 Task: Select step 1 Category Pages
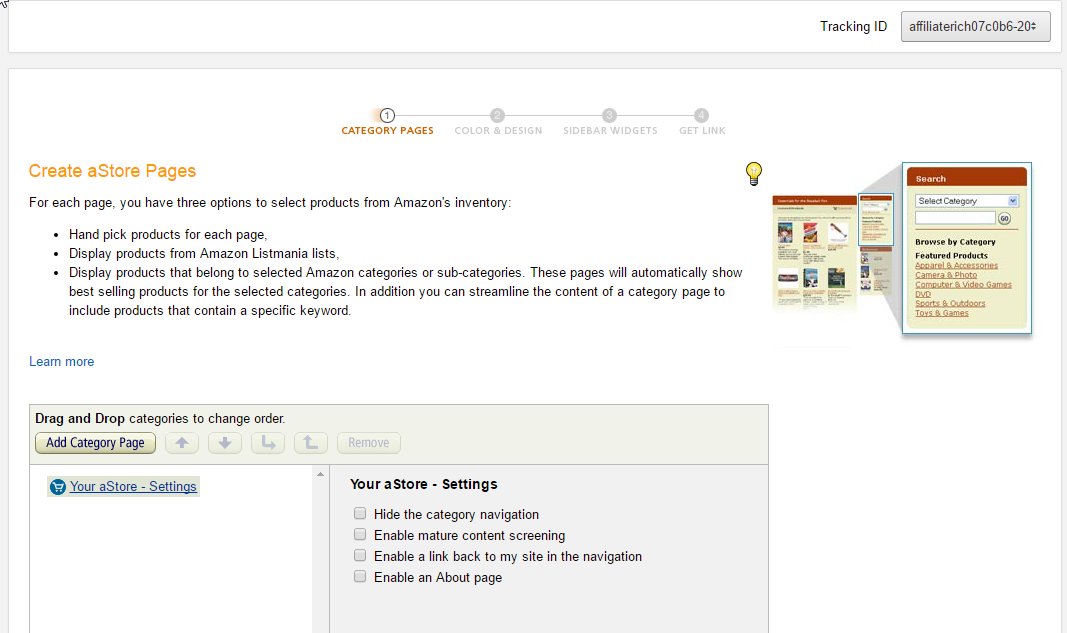tap(387, 123)
